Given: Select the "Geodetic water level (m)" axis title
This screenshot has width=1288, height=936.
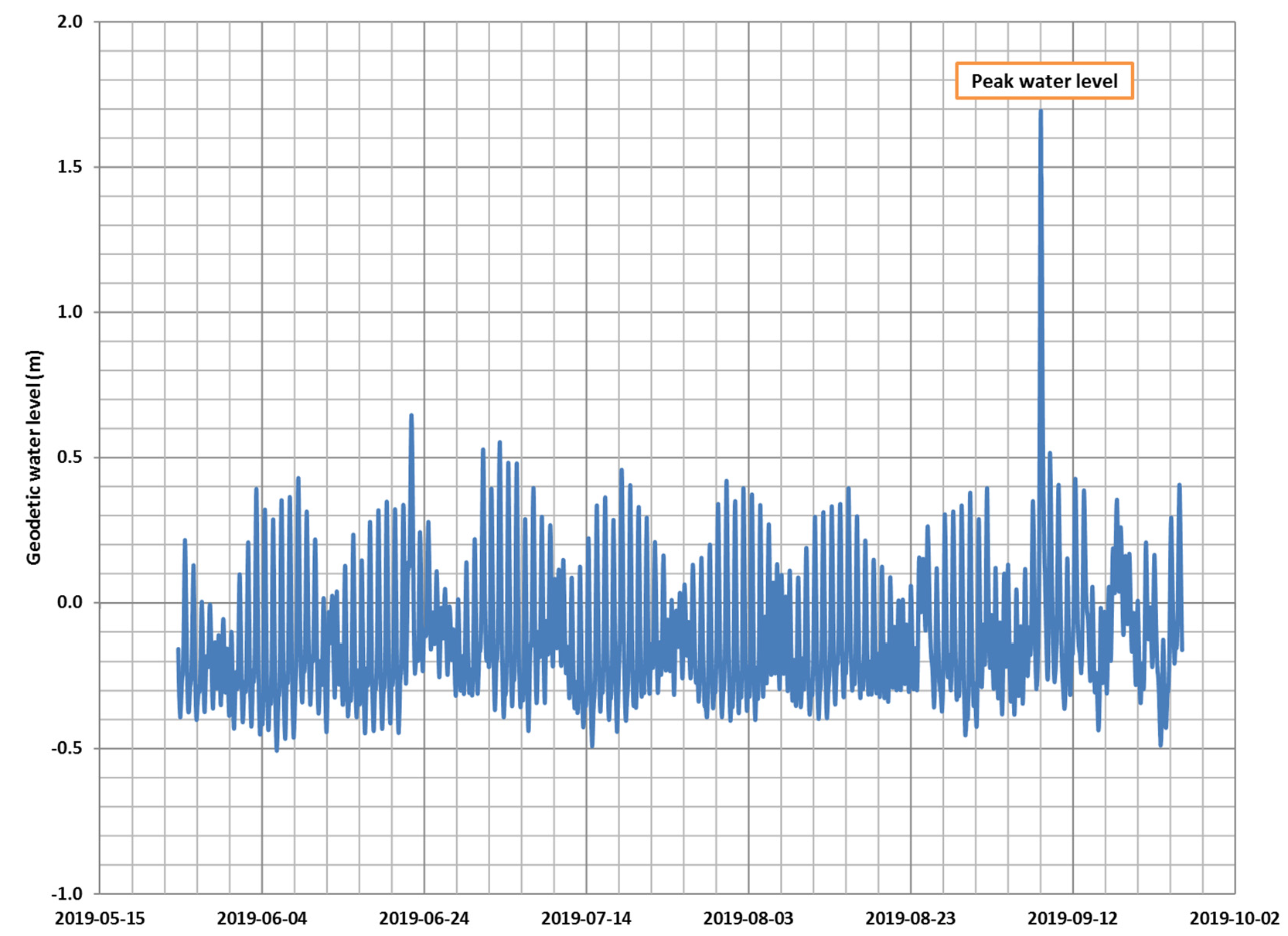Looking at the screenshot, I should point(34,458).
